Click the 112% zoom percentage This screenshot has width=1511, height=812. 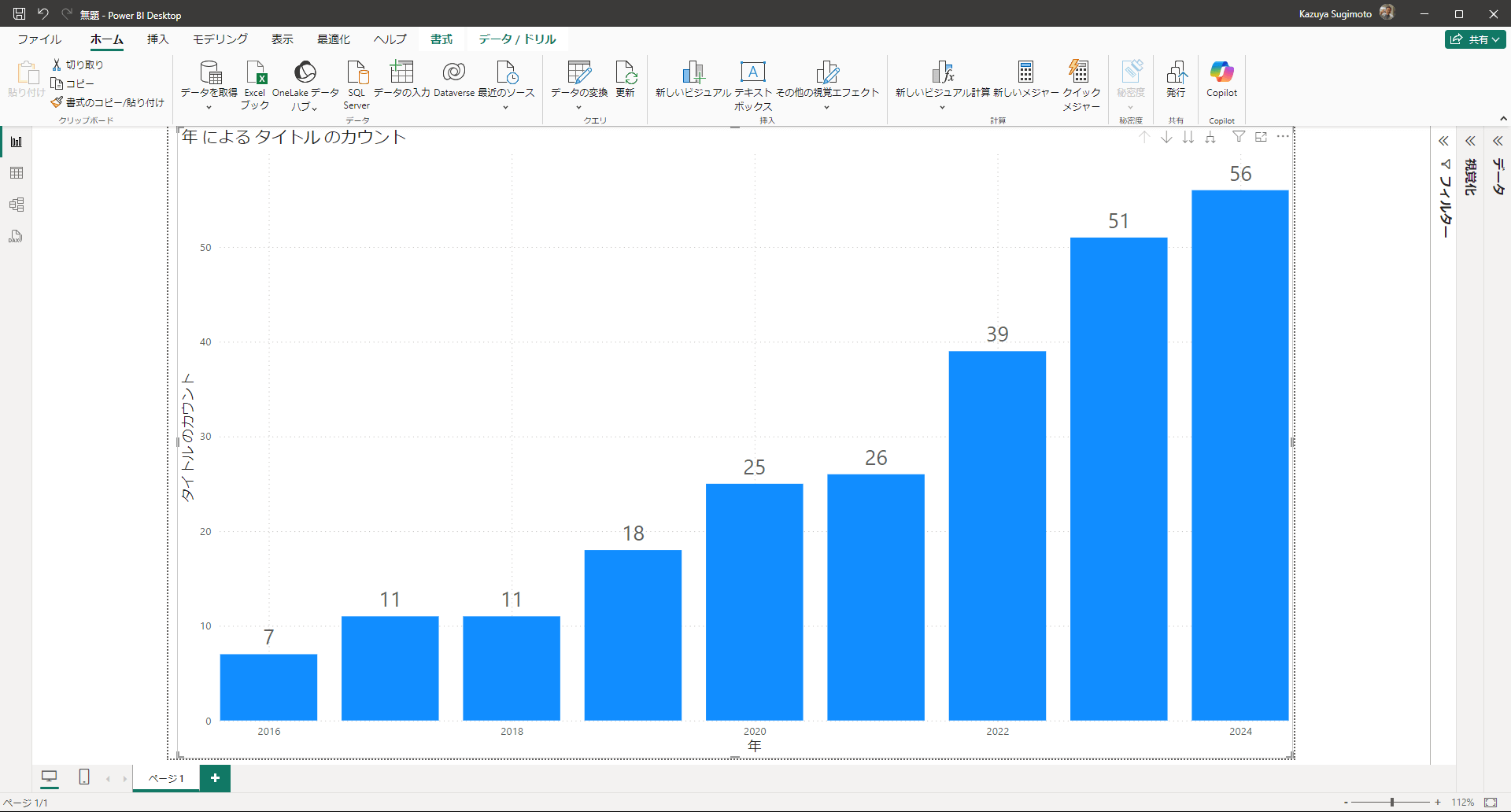point(1463,803)
